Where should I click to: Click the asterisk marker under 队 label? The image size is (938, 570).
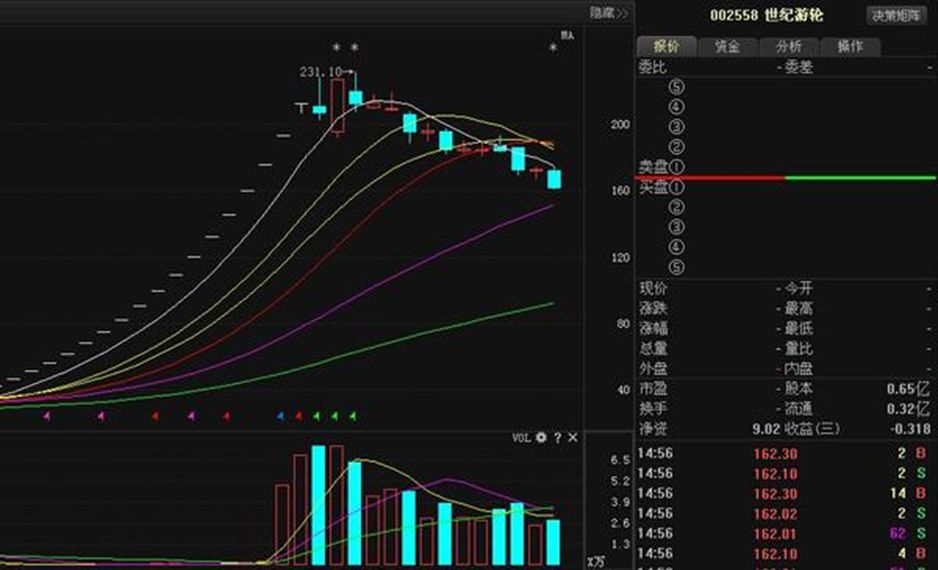point(553,47)
